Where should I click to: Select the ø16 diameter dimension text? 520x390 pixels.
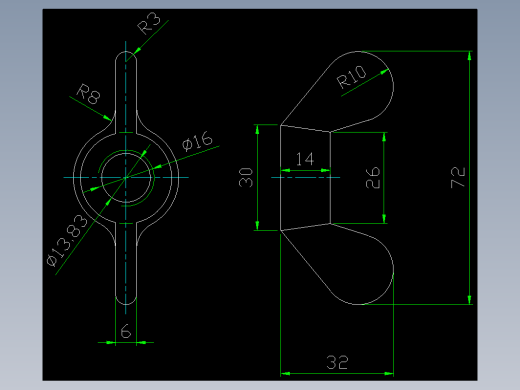point(197,141)
